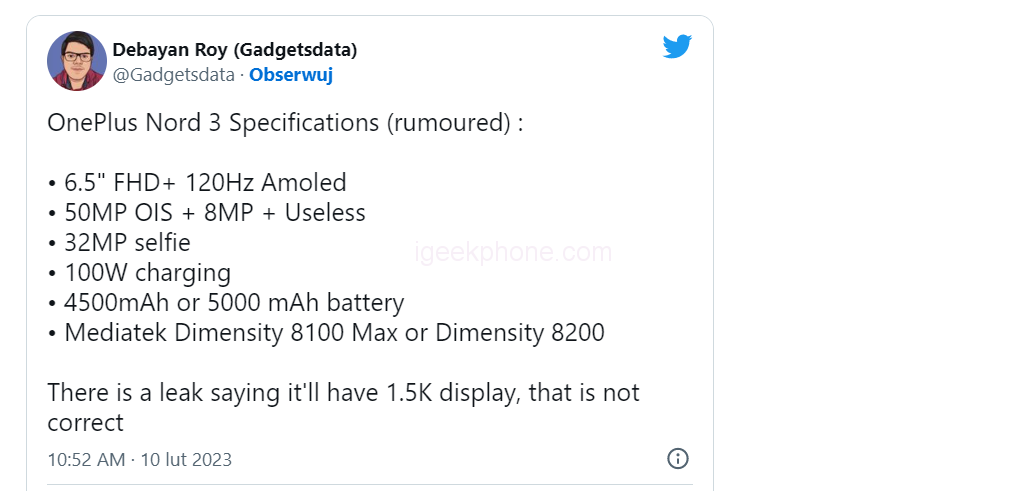
Task: Click the 1.5K display leak sentence
Action: [x=343, y=393]
